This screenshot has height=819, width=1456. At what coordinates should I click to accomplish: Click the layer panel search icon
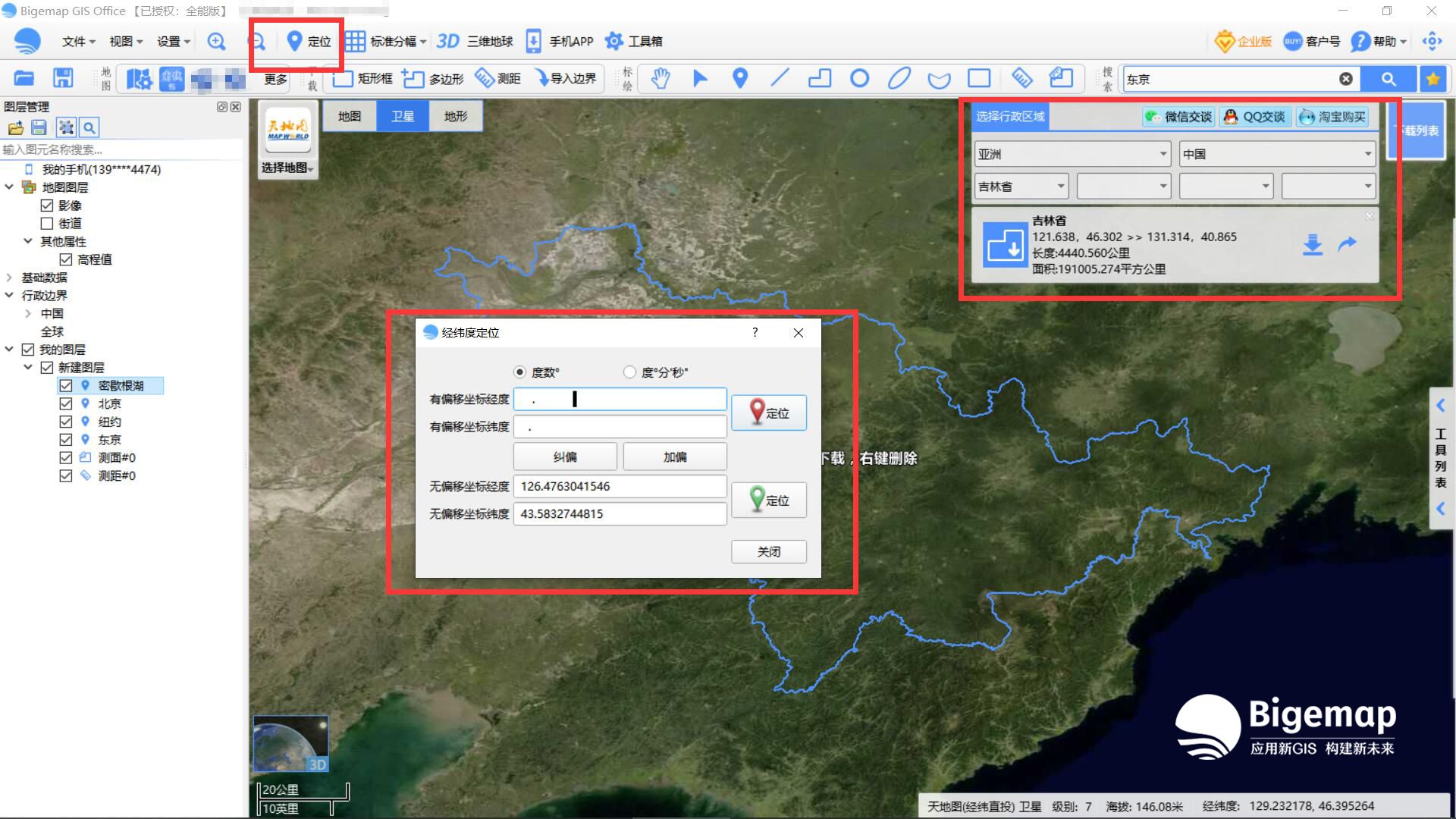pos(89,127)
